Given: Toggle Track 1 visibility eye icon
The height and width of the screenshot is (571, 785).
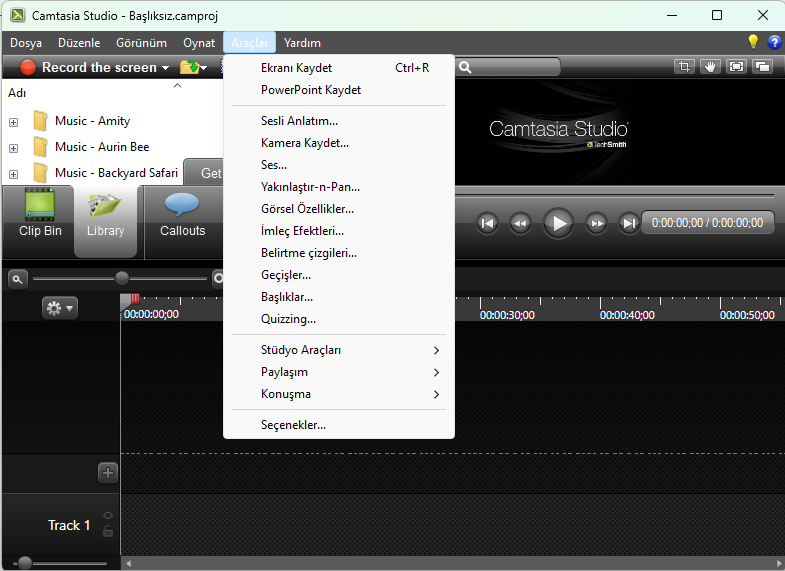Looking at the screenshot, I should (x=108, y=515).
